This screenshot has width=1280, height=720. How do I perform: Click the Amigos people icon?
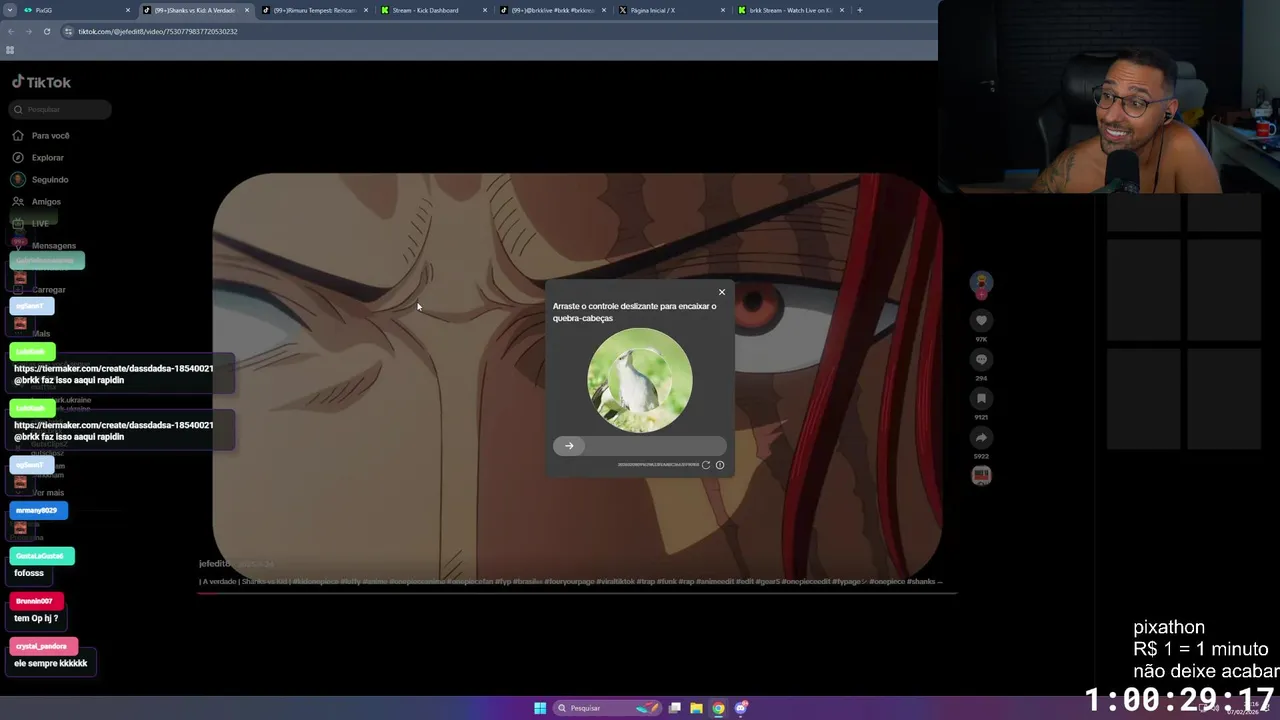tap(18, 202)
